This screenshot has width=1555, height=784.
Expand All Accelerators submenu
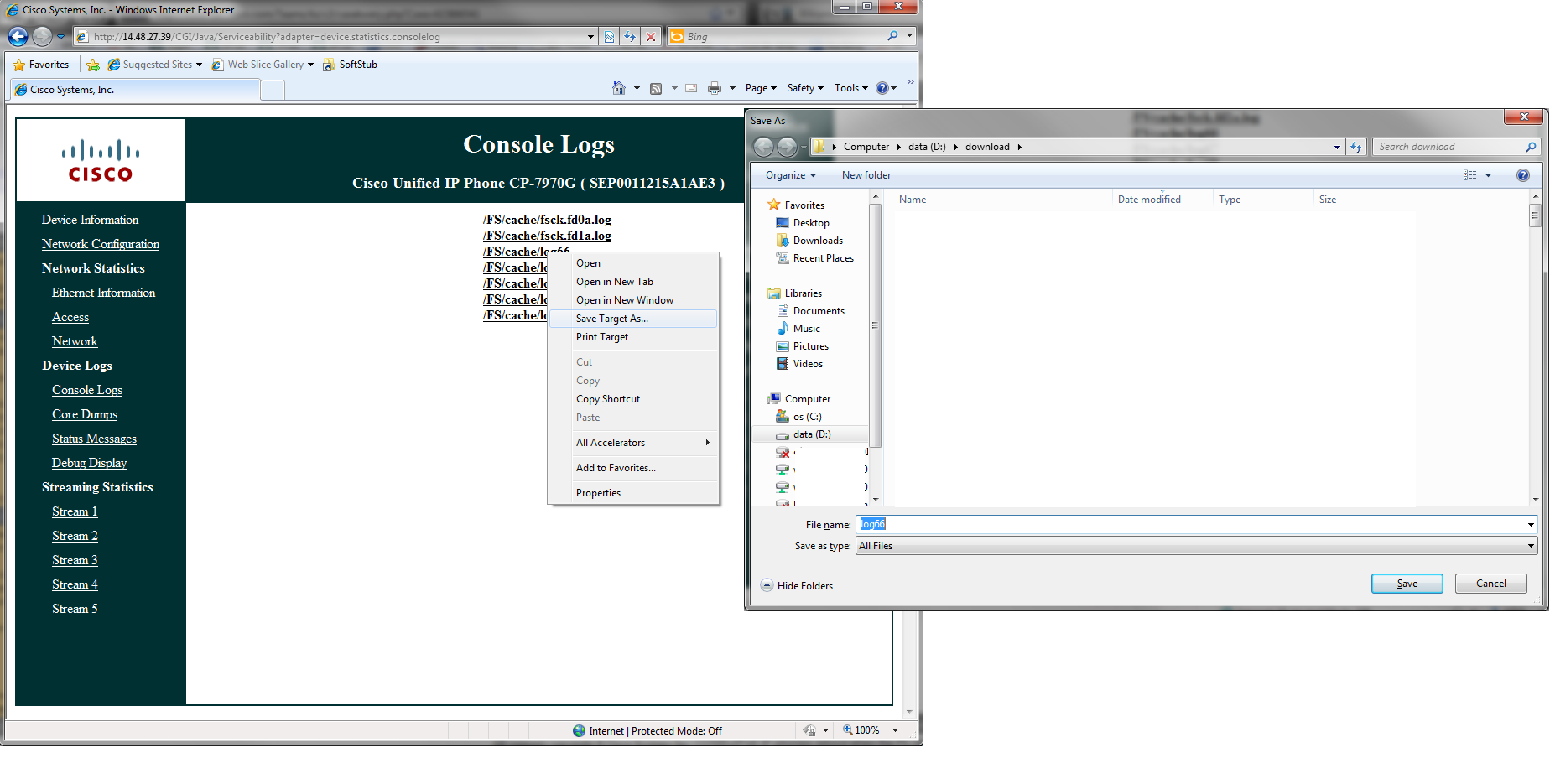tap(633, 443)
